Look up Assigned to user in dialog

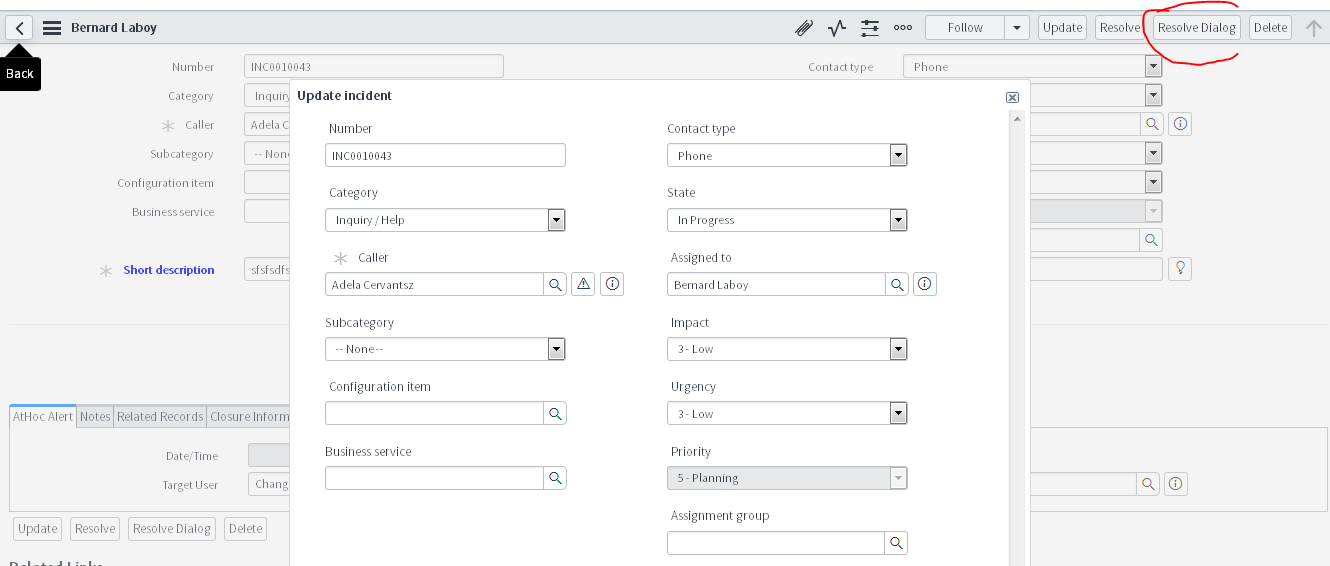click(897, 285)
